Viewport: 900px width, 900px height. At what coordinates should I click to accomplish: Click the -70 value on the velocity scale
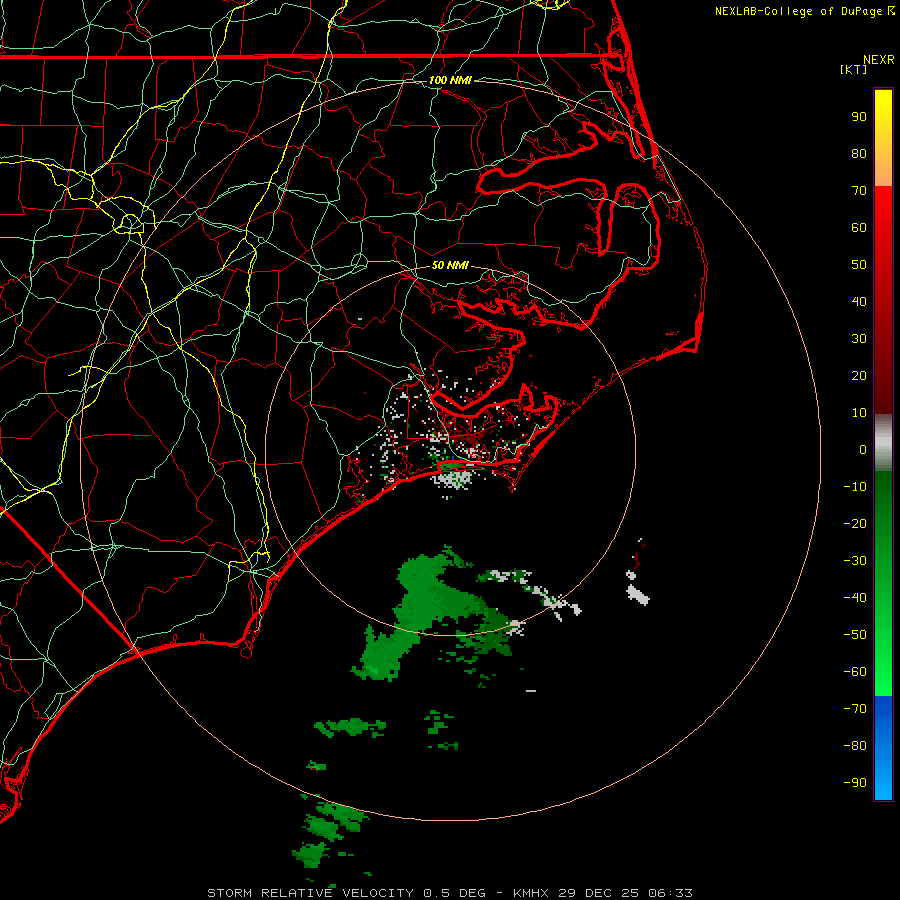(x=855, y=709)
